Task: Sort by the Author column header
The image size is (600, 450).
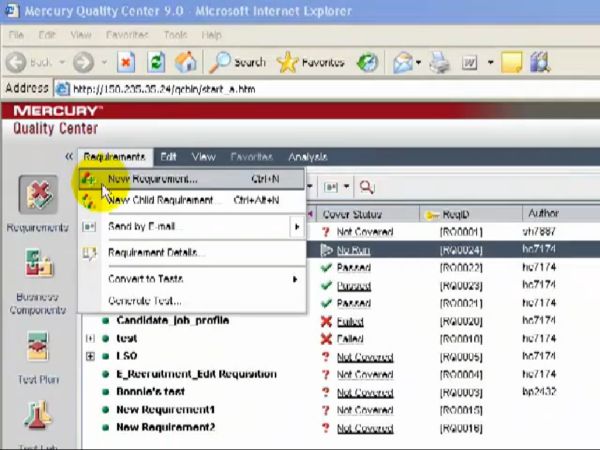Action: click(x=561, y=214)
